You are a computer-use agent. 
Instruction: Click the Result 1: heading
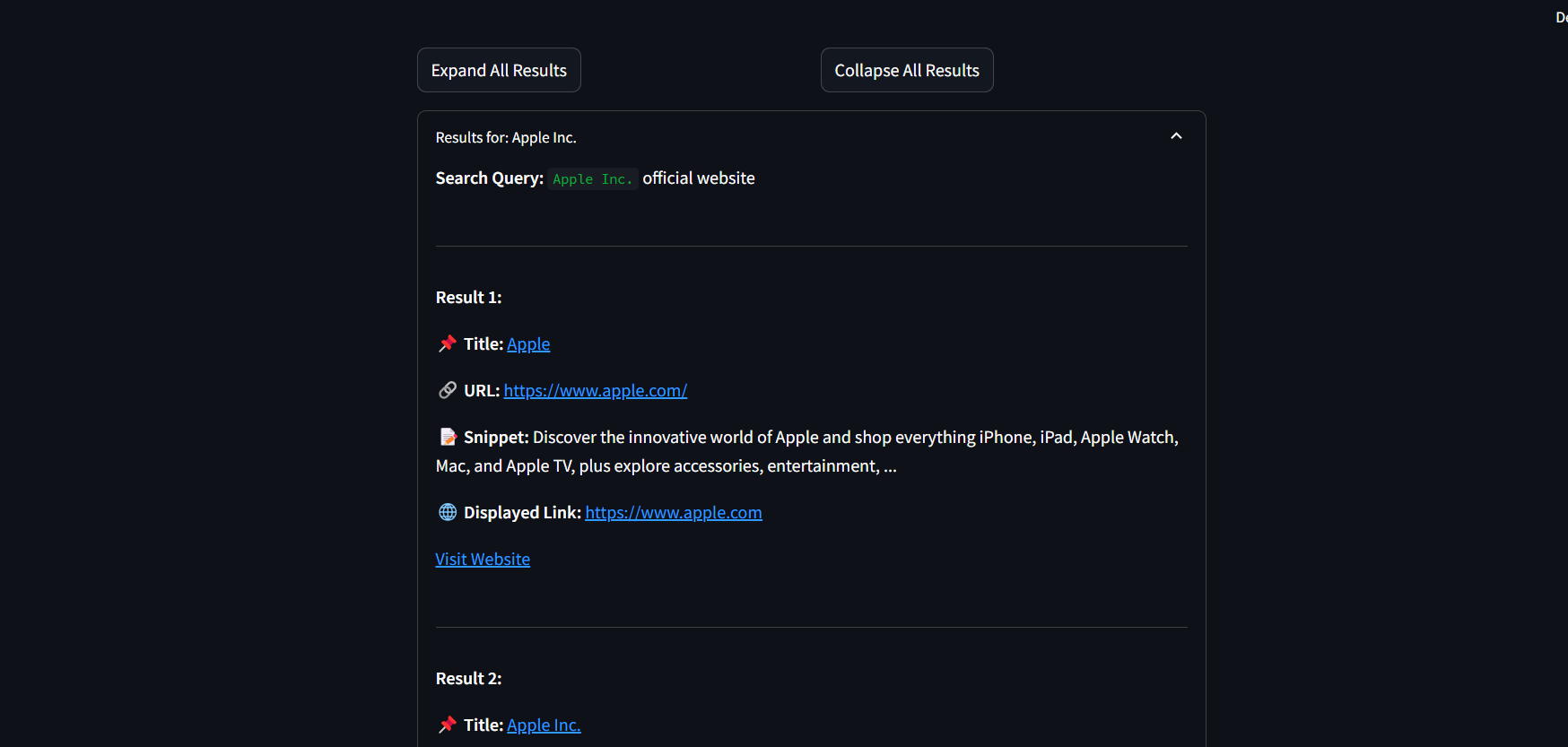468,297
